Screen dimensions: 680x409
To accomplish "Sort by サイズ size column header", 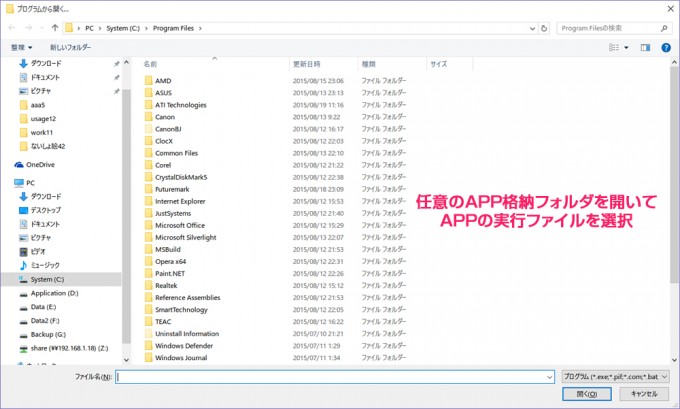I will pos(438,64).
